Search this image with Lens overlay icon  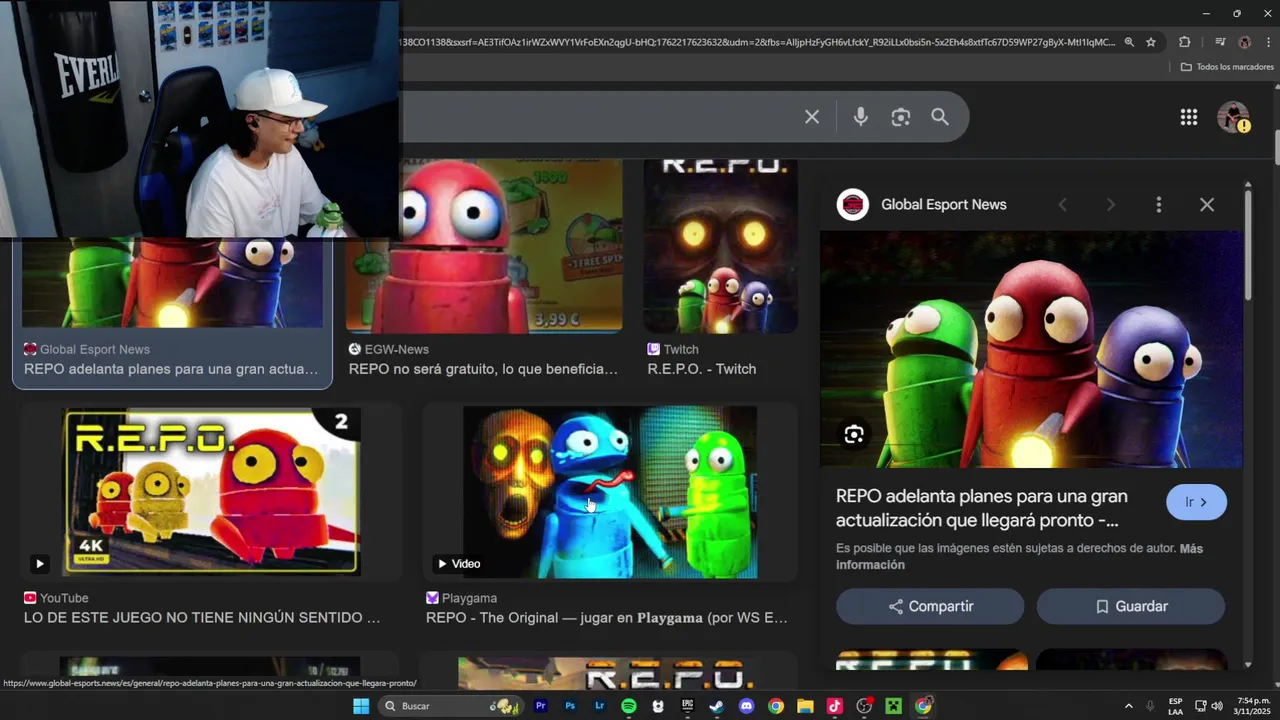(x=854, y=434)
